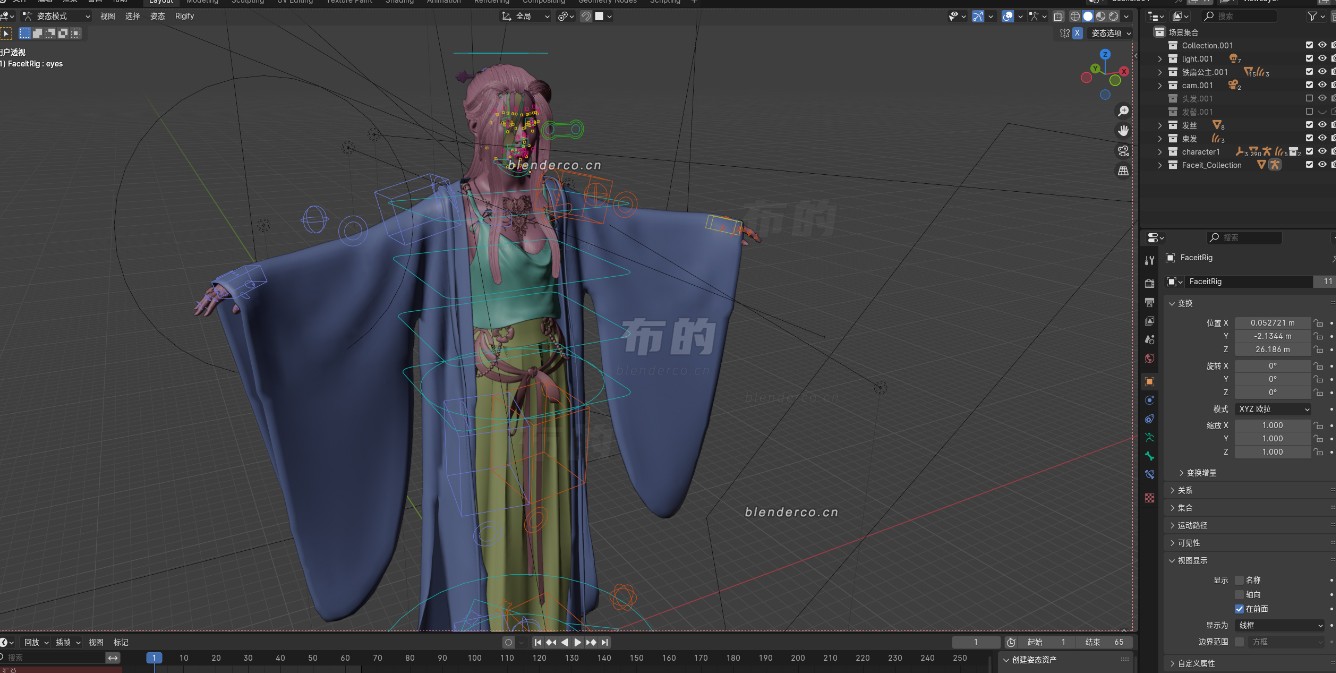
Task: Toggle camera view using the camera gizmo
Action: click(x=1123, y=151)
